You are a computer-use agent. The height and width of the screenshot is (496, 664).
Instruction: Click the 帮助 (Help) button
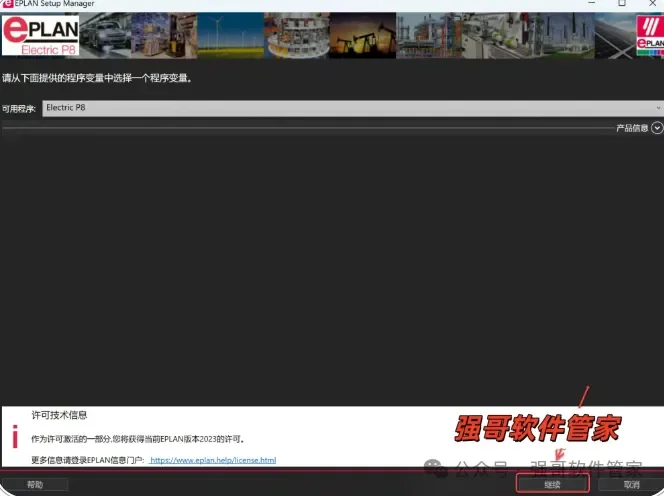tap(35, 484)
